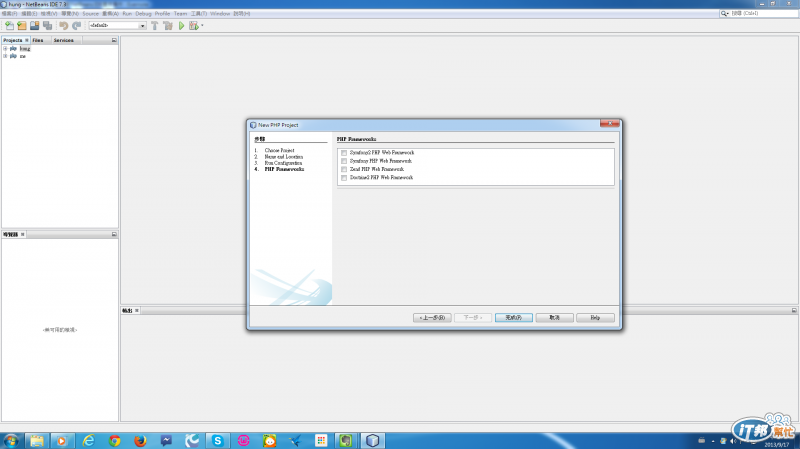Click the Build Project hammer icon
The height and width of the screenshot is (449, 800).
click(x=155, y=26)
